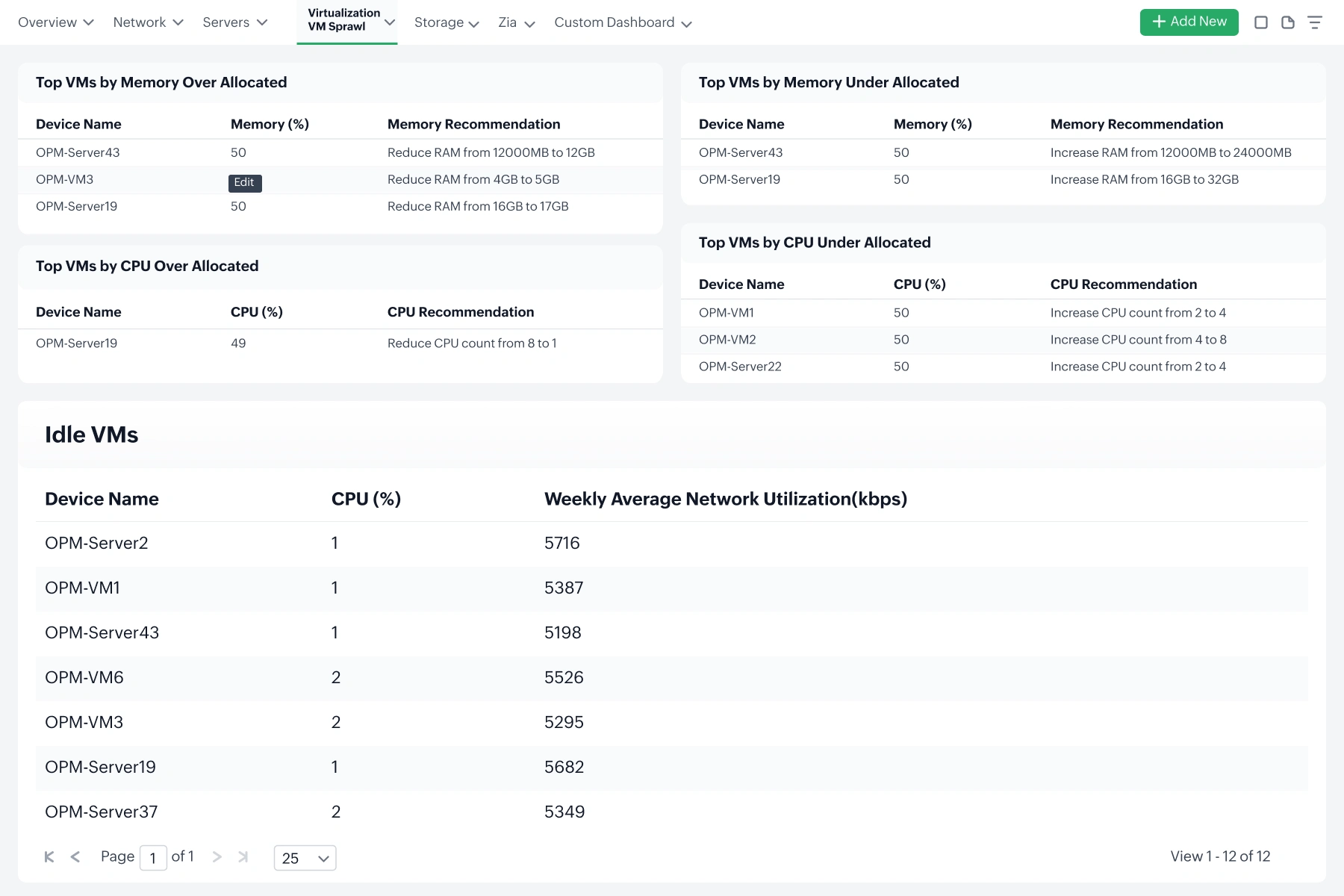This screenshot has width=1344, height=896.
Task: Click 'Increase RAM from 16GB to 32GB'
Action: click(1145, 179)
